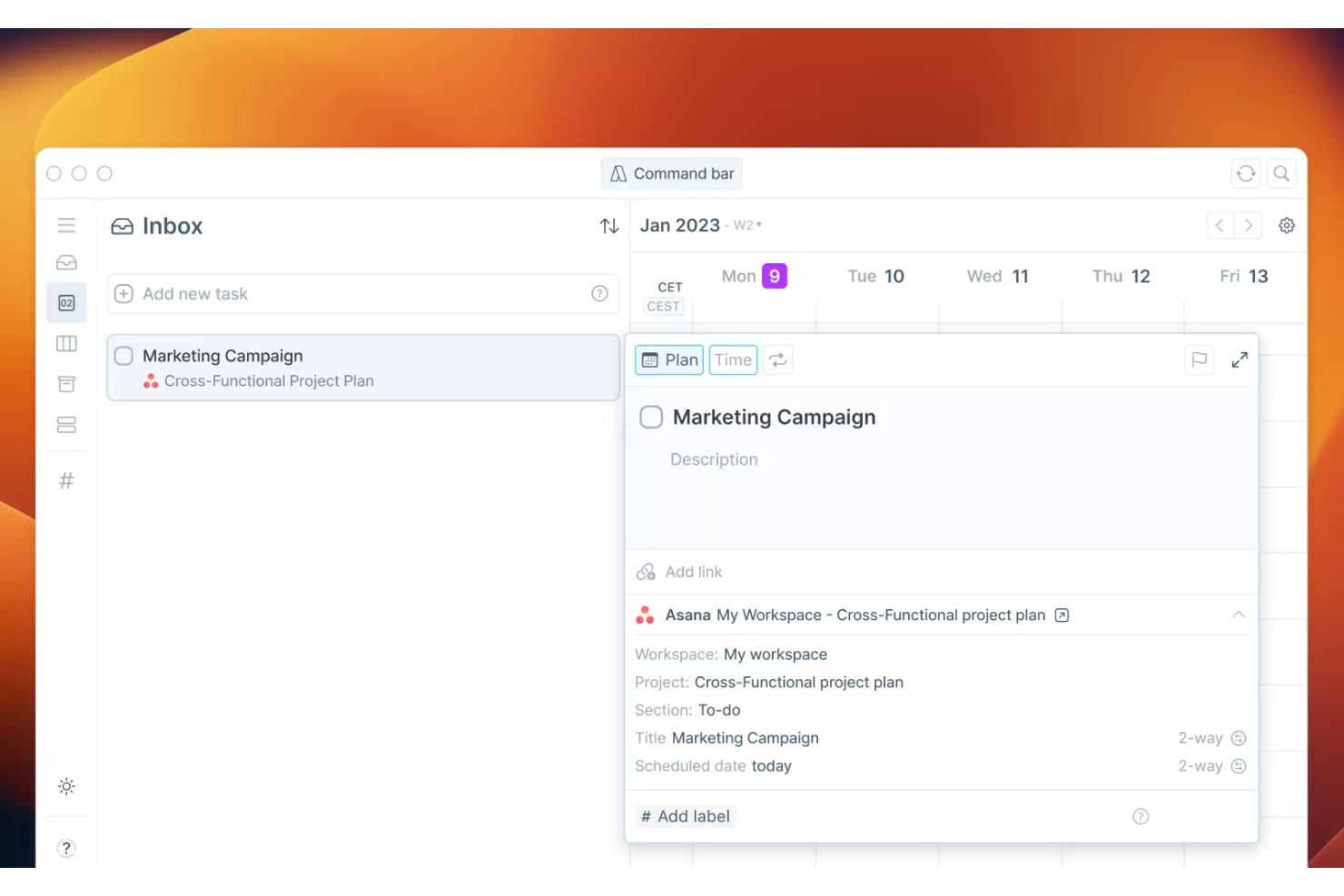
Task: Click the Description field
Action: point(714,459)
